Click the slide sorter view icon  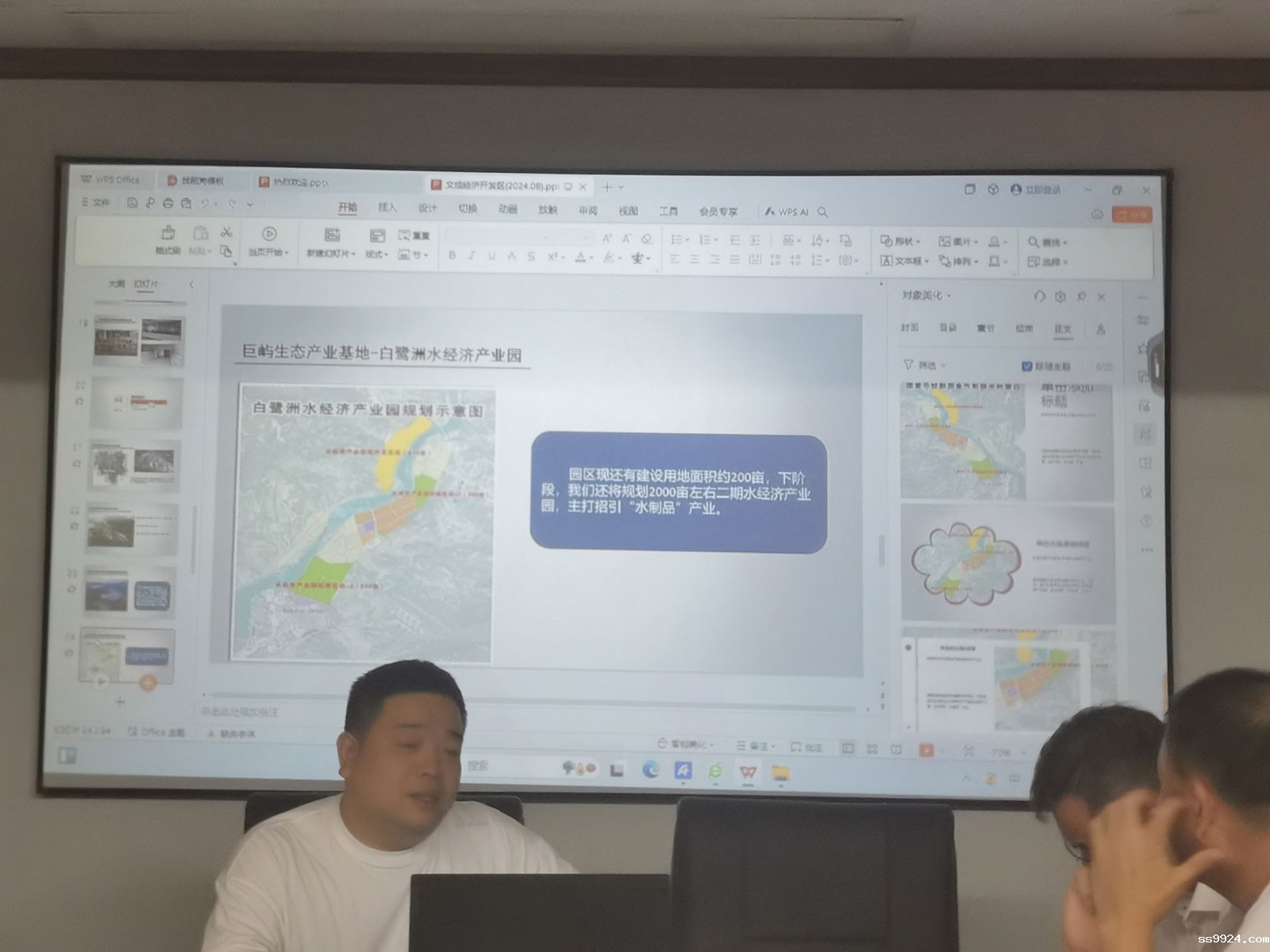872,749
